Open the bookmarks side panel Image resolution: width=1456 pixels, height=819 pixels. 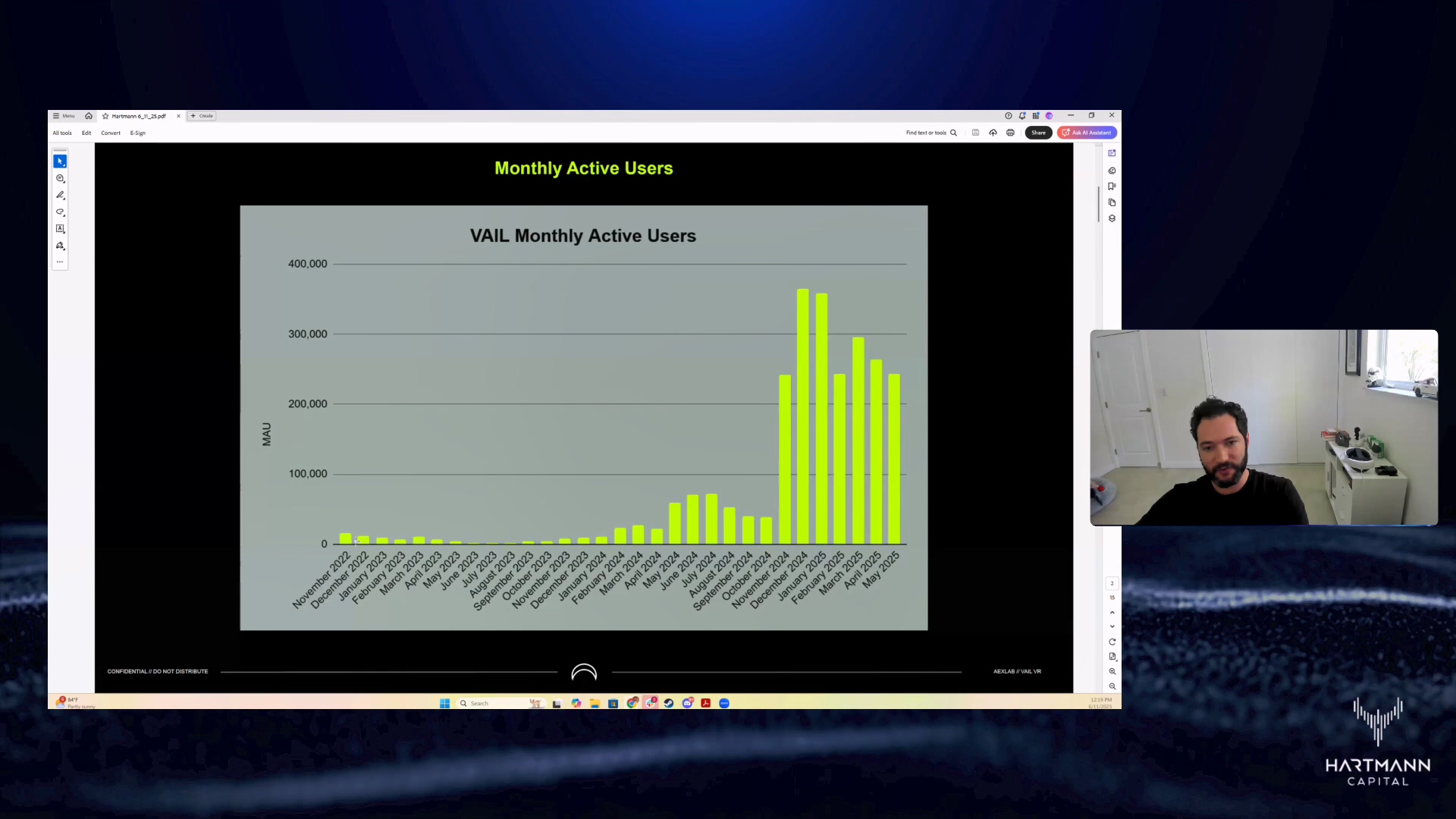pyautogui.click(x=1112, y=187)
